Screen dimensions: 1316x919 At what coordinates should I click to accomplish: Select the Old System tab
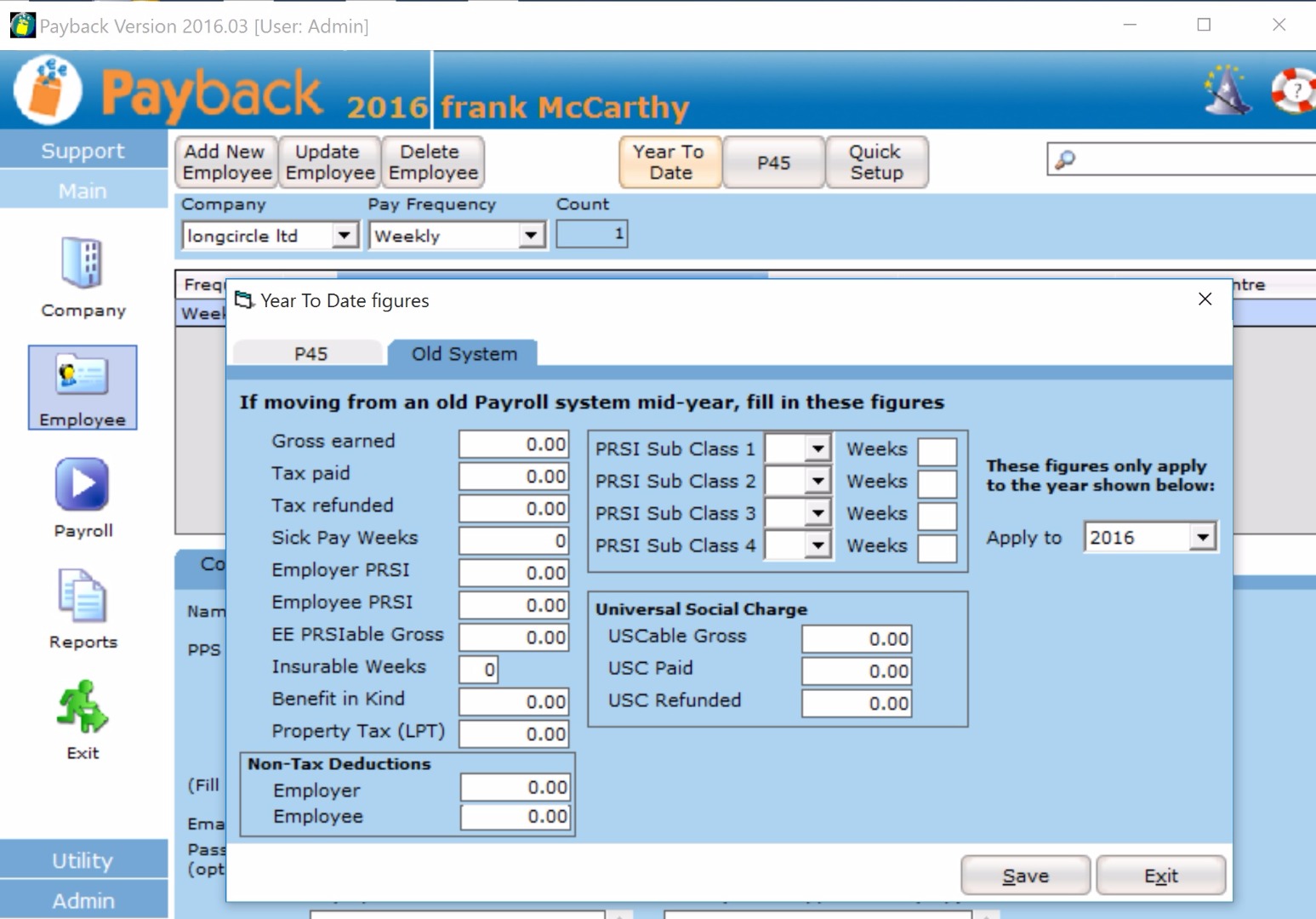point(464,354)
